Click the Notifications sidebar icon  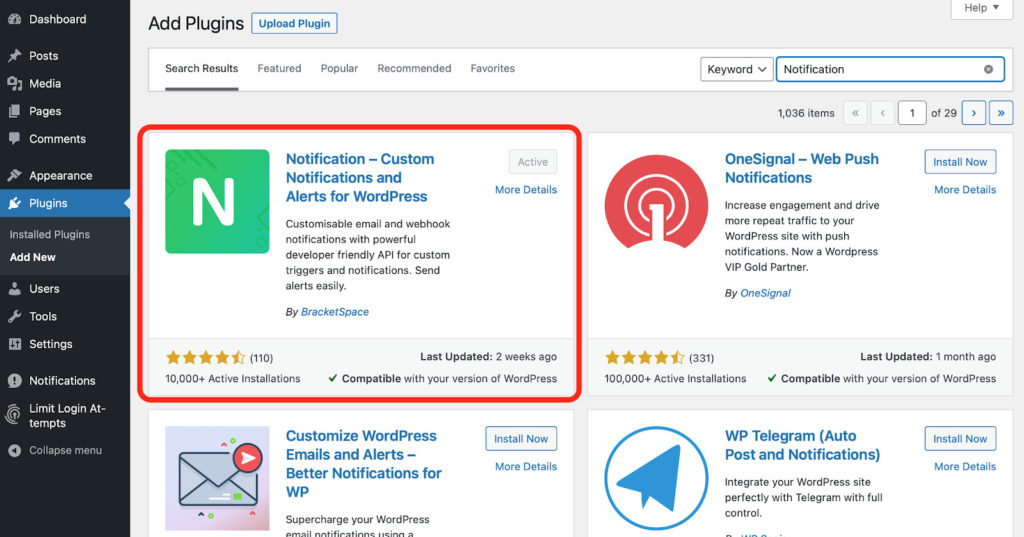(x=14, y=380)
